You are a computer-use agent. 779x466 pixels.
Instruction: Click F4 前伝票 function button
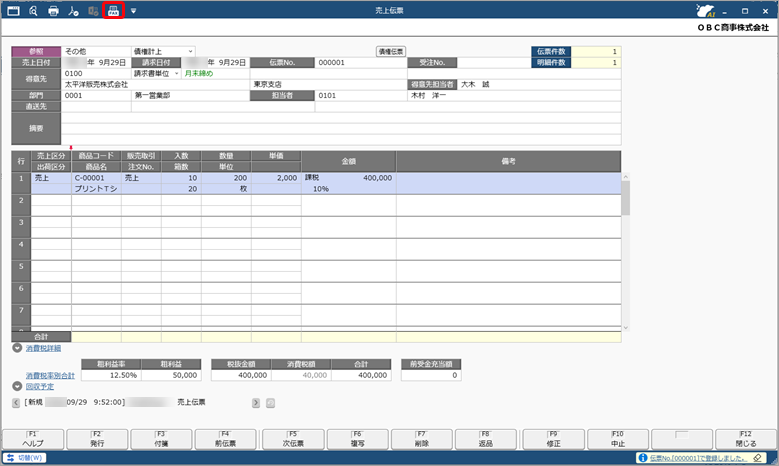(x=226, y=439)
